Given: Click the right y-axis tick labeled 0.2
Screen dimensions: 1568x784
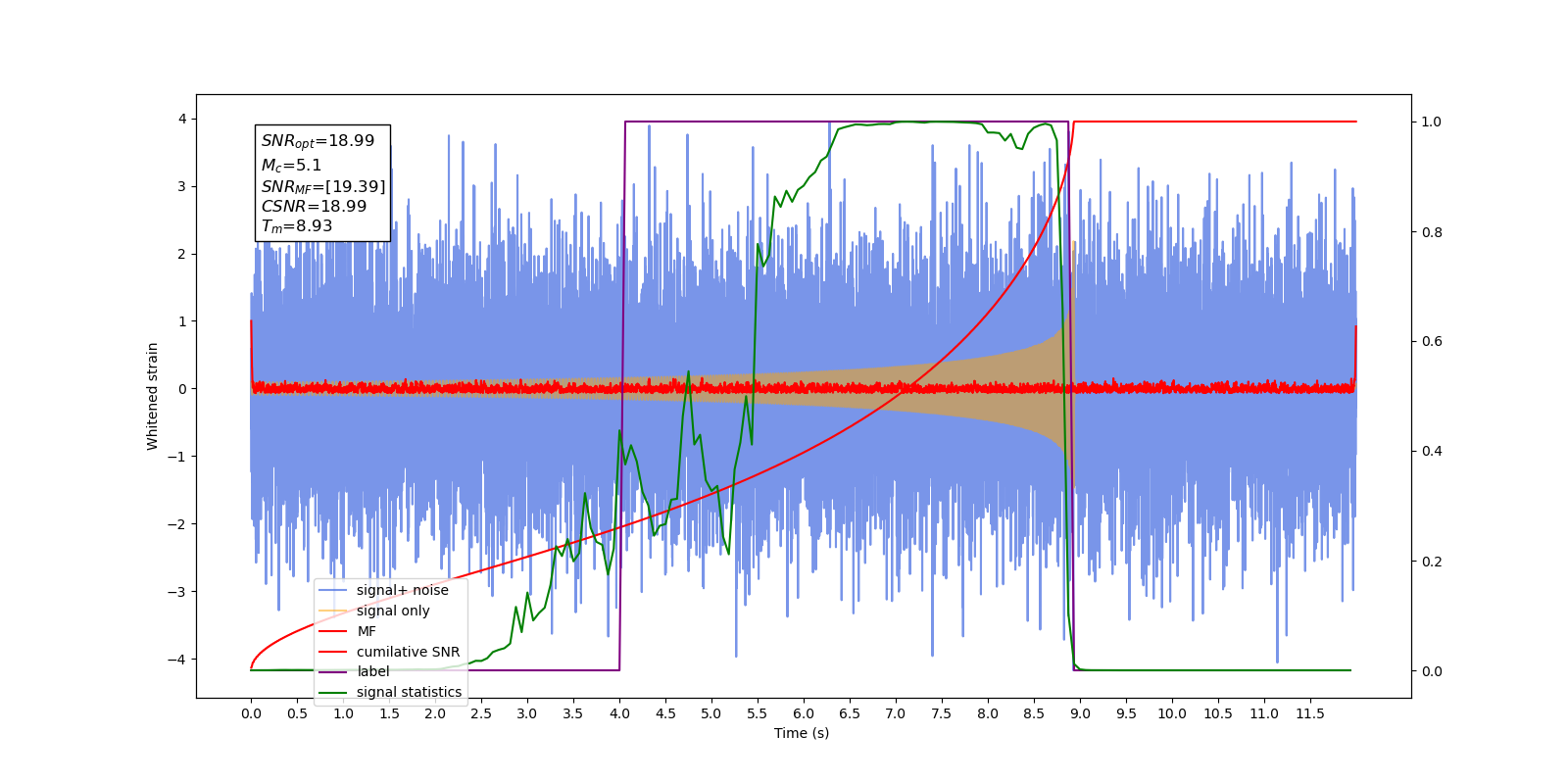Looking at the screenshot, I should pos(1432,562).
